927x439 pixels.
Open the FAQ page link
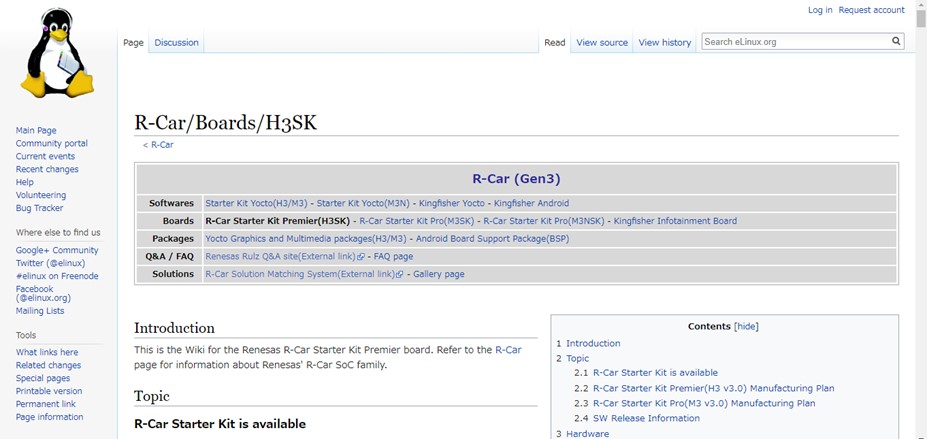pyautogui.click(x=393, y=256)
